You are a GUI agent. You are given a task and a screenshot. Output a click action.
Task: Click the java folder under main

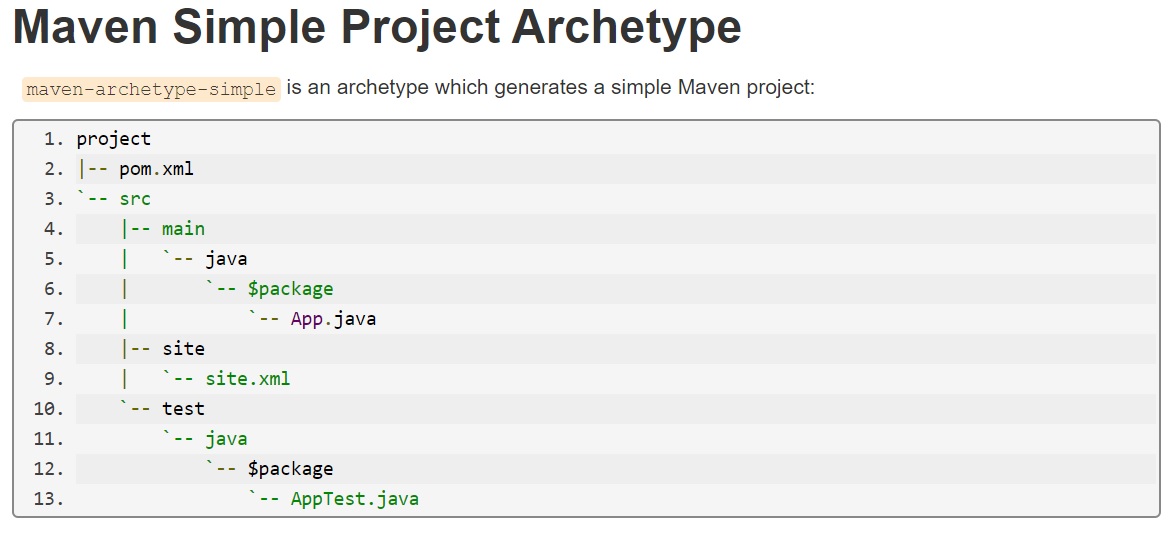pos(226,259)
